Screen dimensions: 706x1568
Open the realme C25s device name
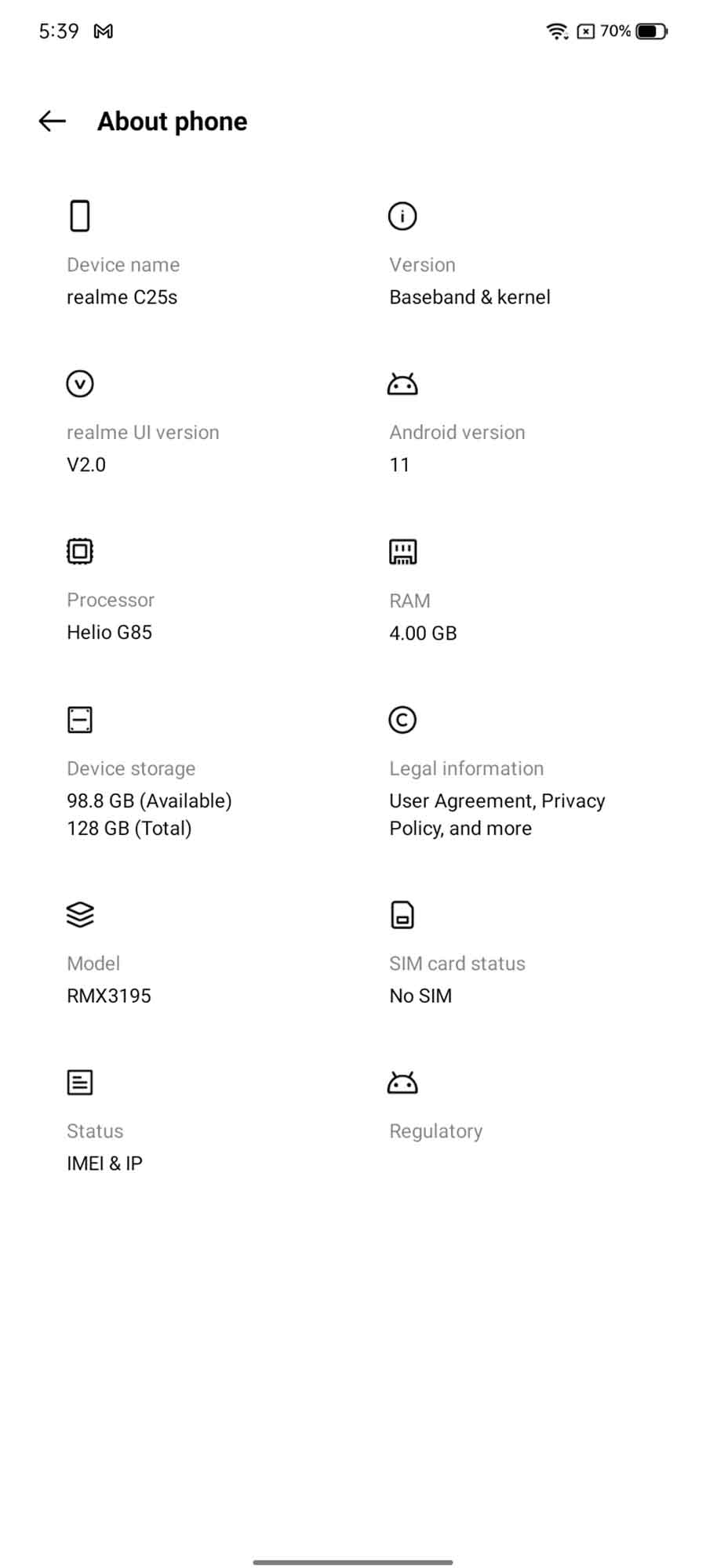pos(122,297)
